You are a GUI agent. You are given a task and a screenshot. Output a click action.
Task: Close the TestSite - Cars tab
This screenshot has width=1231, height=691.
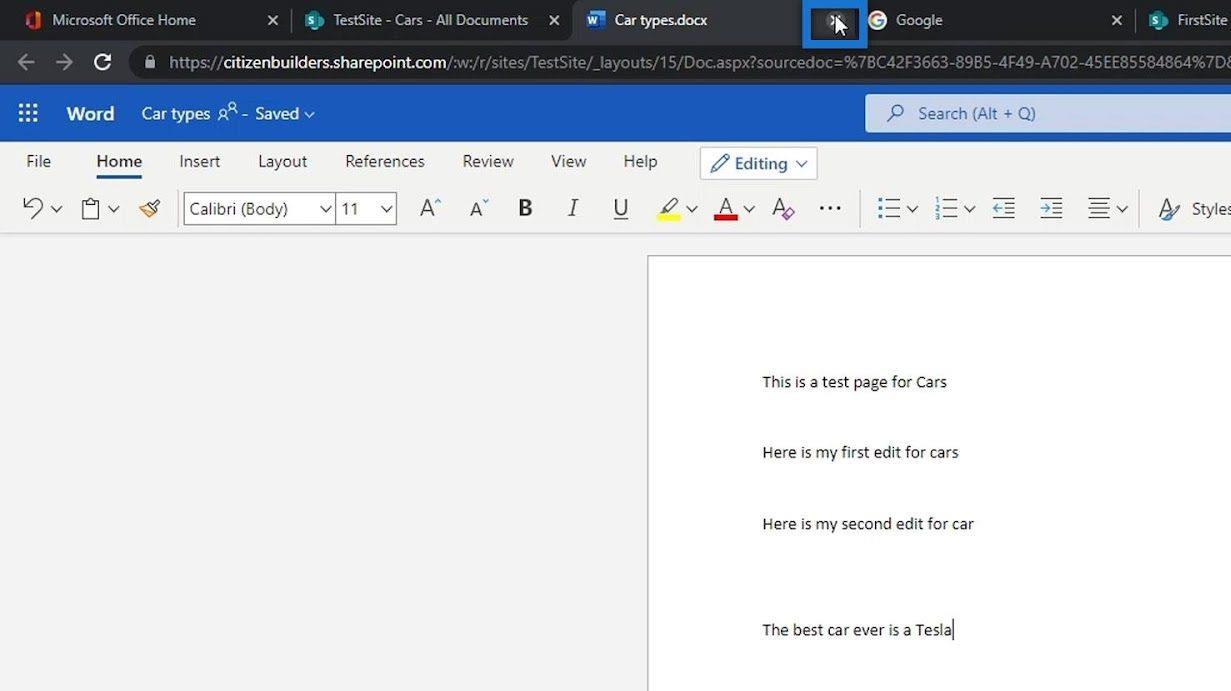tap(554, 20)
